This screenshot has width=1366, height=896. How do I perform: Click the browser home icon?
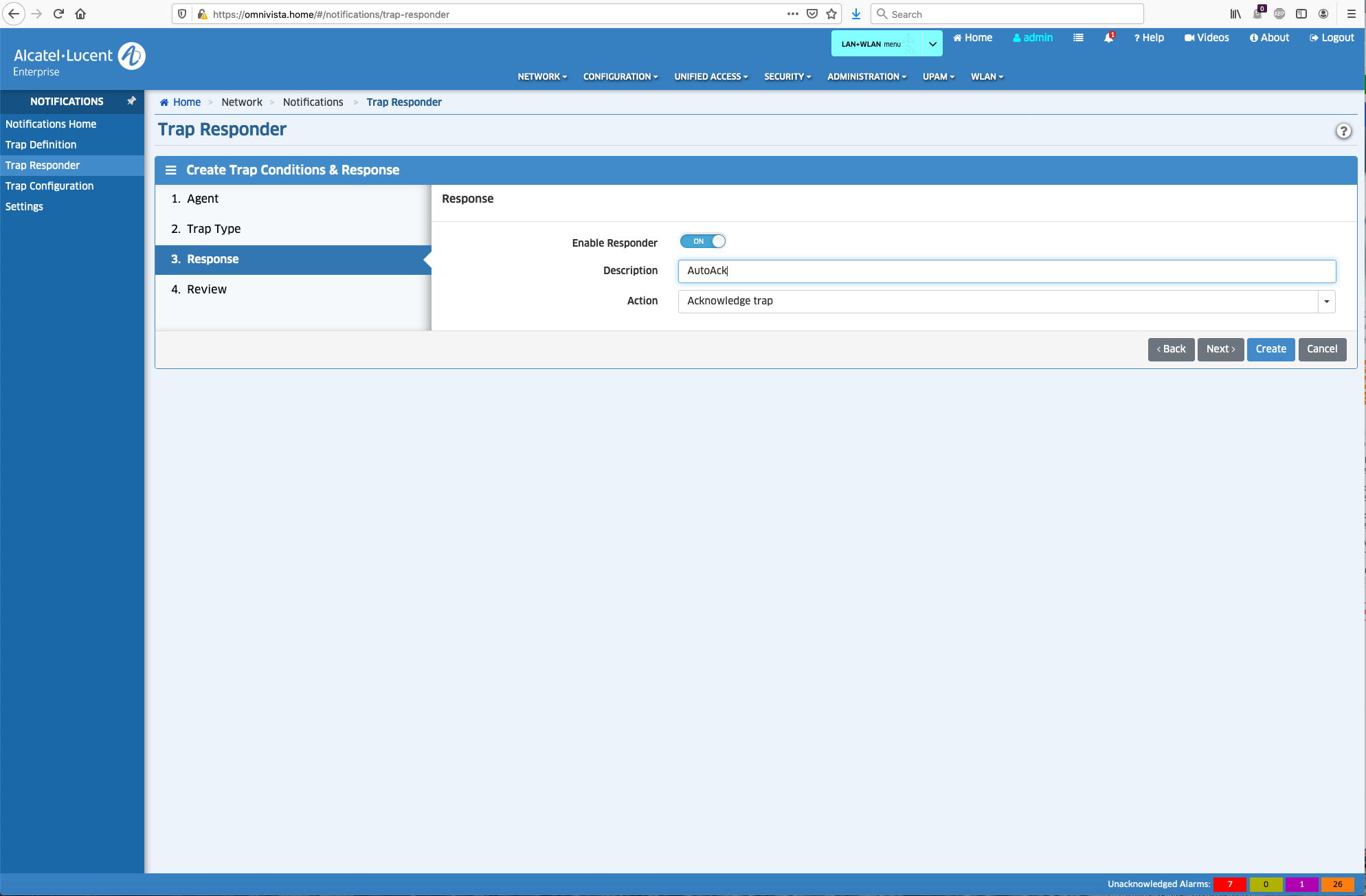click(80, 14)
